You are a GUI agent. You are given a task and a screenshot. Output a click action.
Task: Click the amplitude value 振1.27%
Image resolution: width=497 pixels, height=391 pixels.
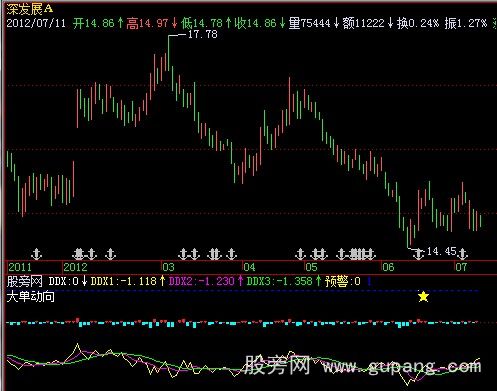(466, 23)
